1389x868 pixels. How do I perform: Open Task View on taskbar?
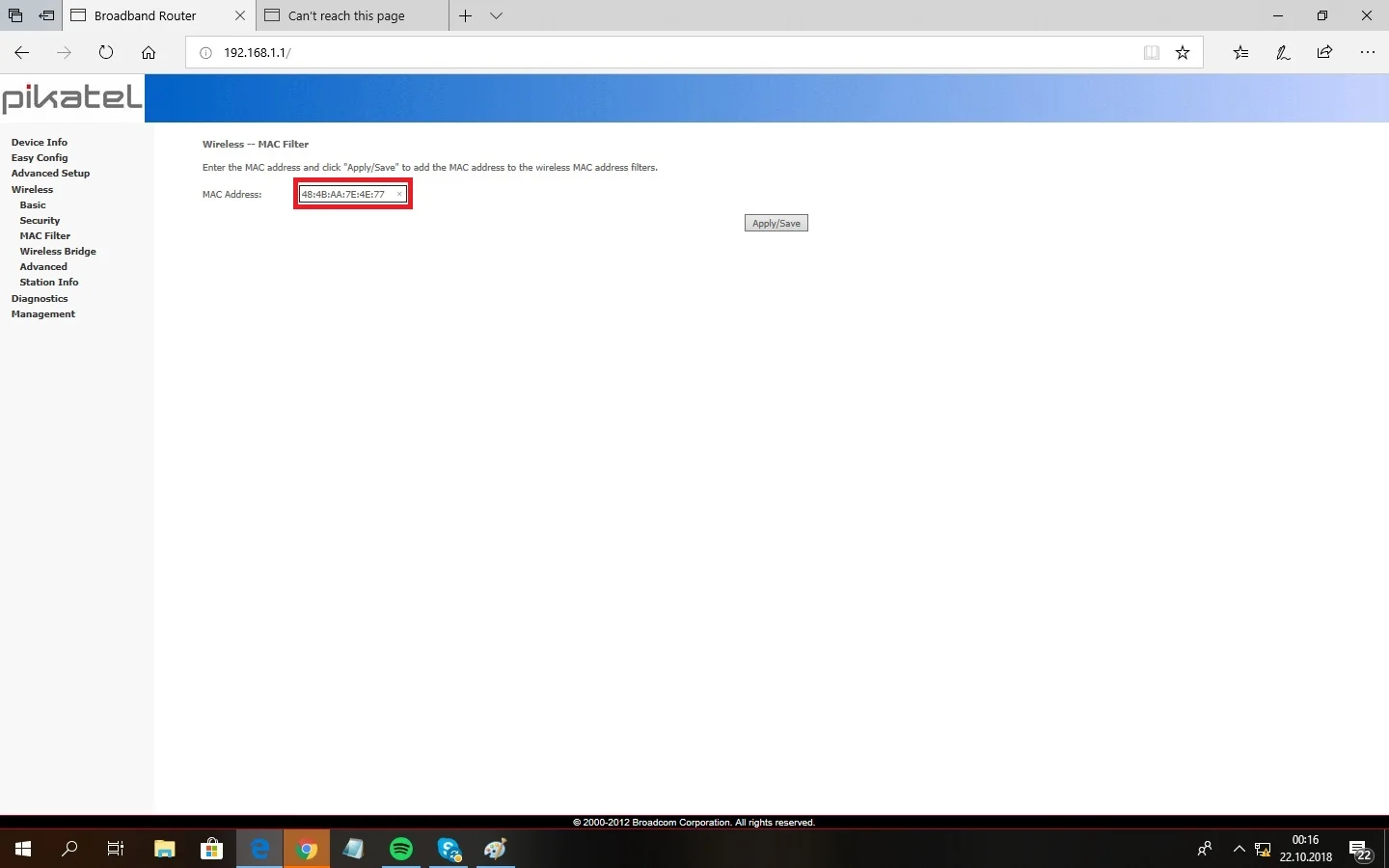tap(116, 849)
